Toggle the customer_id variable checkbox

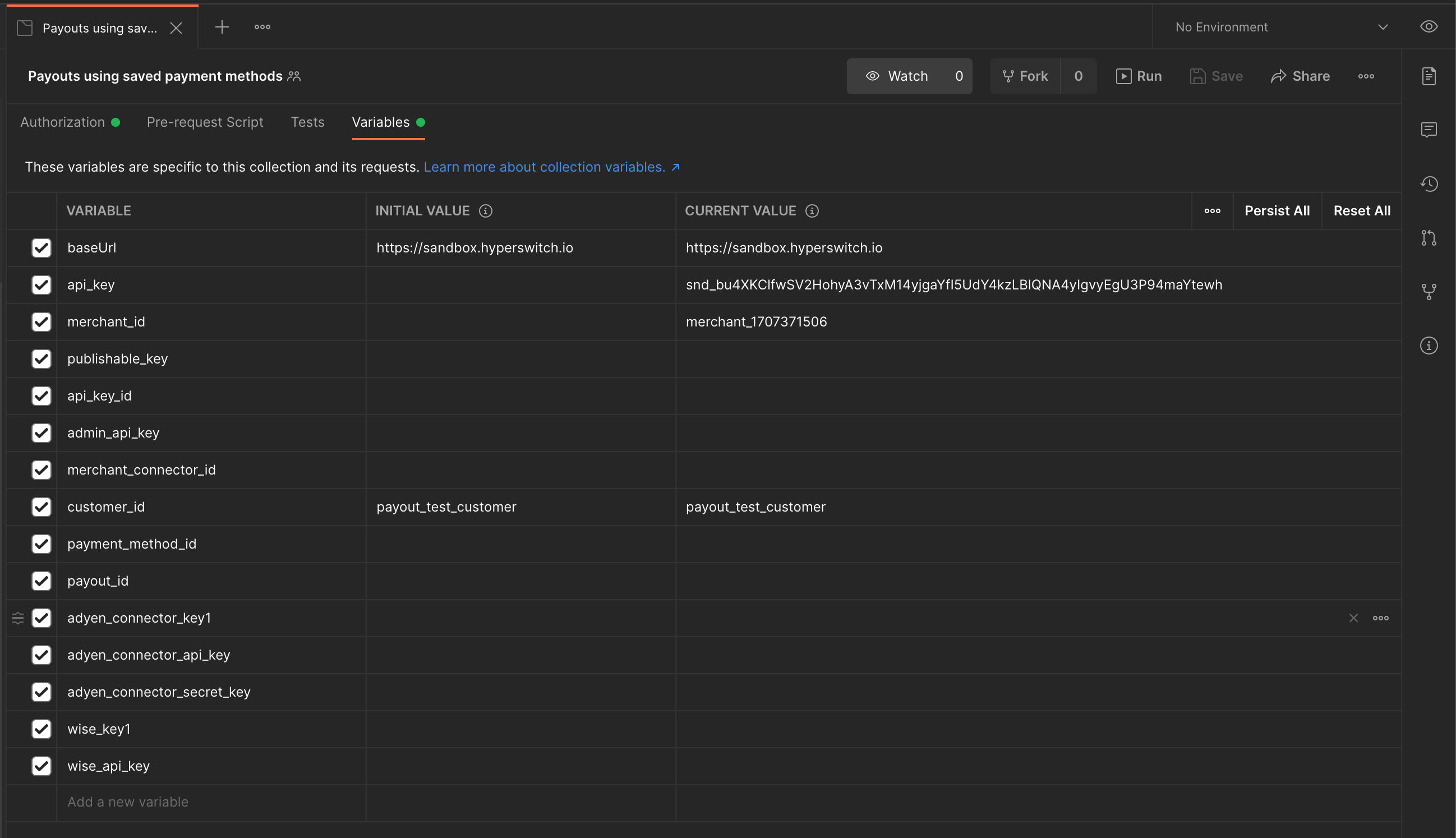point(42,507)
